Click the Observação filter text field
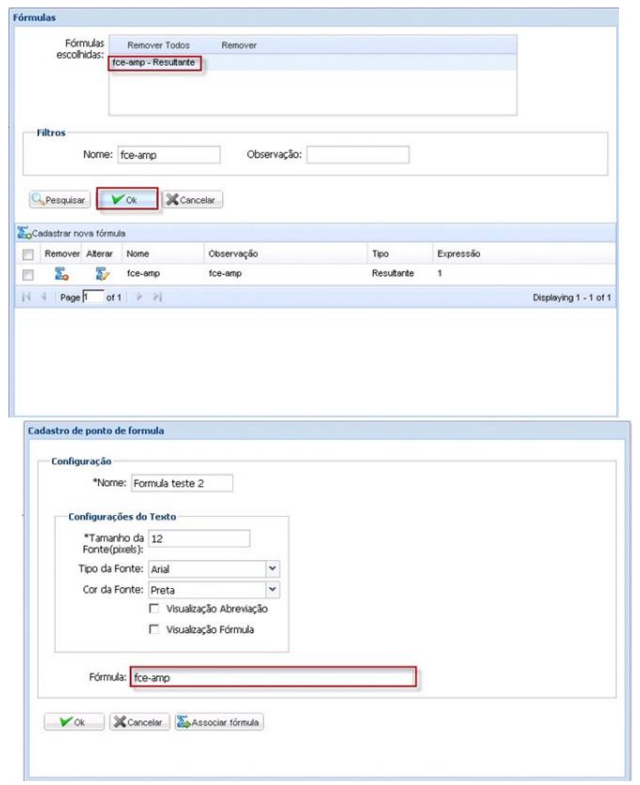This screenshot has height=785, width=640. click(357, 155)
